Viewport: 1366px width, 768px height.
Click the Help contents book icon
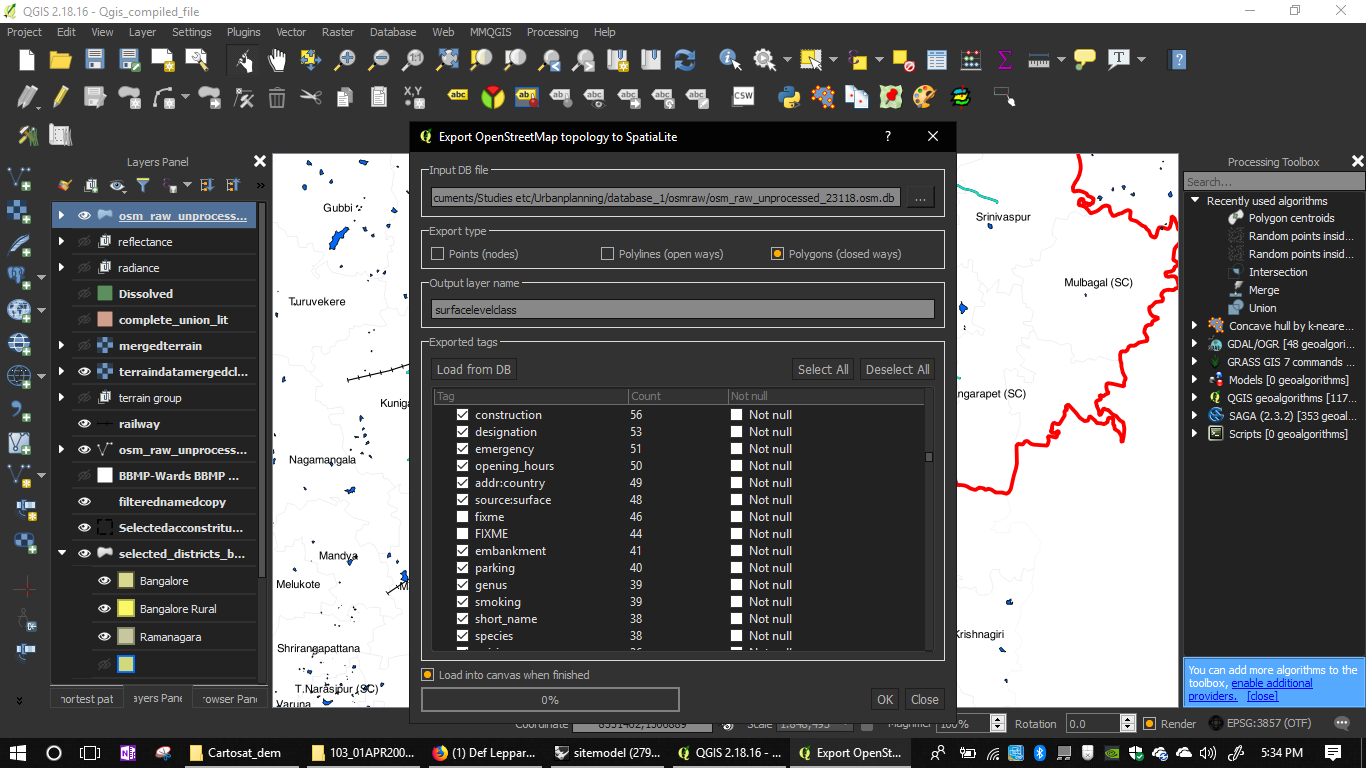click(x=1178, y=60)
